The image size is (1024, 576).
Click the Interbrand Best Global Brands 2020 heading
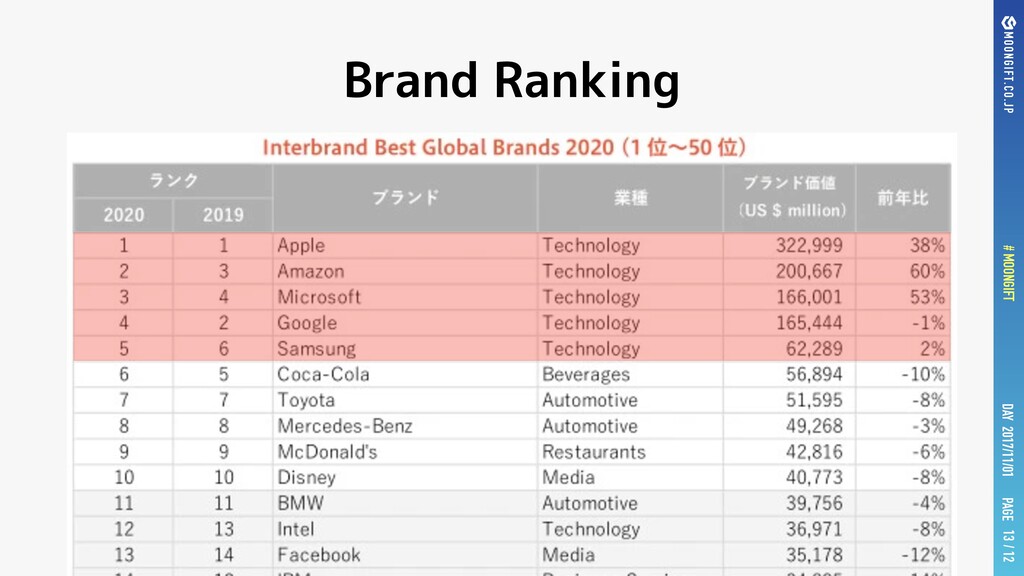click(x=504, y=148)
